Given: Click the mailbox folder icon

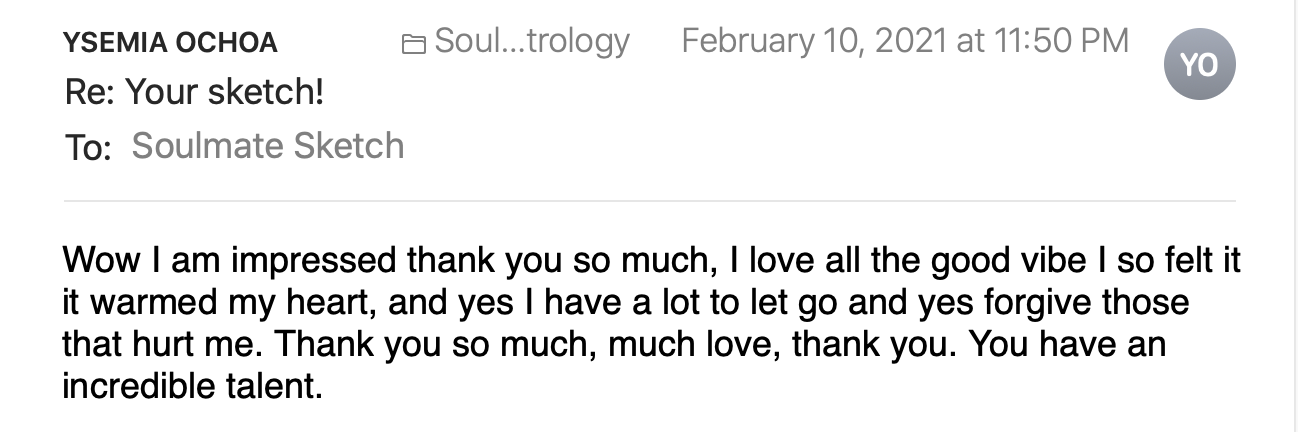Looking at the screenshot, I should tap(412, 44).
